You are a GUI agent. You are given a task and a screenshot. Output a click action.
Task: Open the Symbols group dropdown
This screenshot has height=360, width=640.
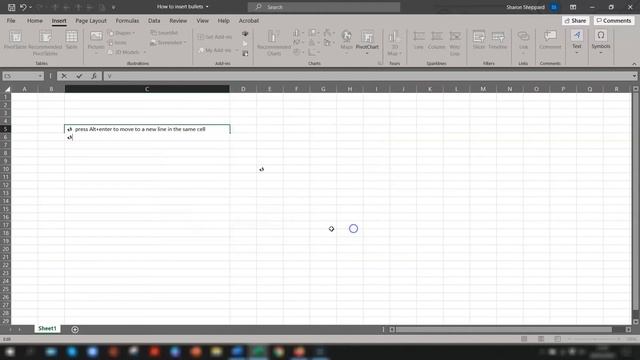(x=601, y=42)
